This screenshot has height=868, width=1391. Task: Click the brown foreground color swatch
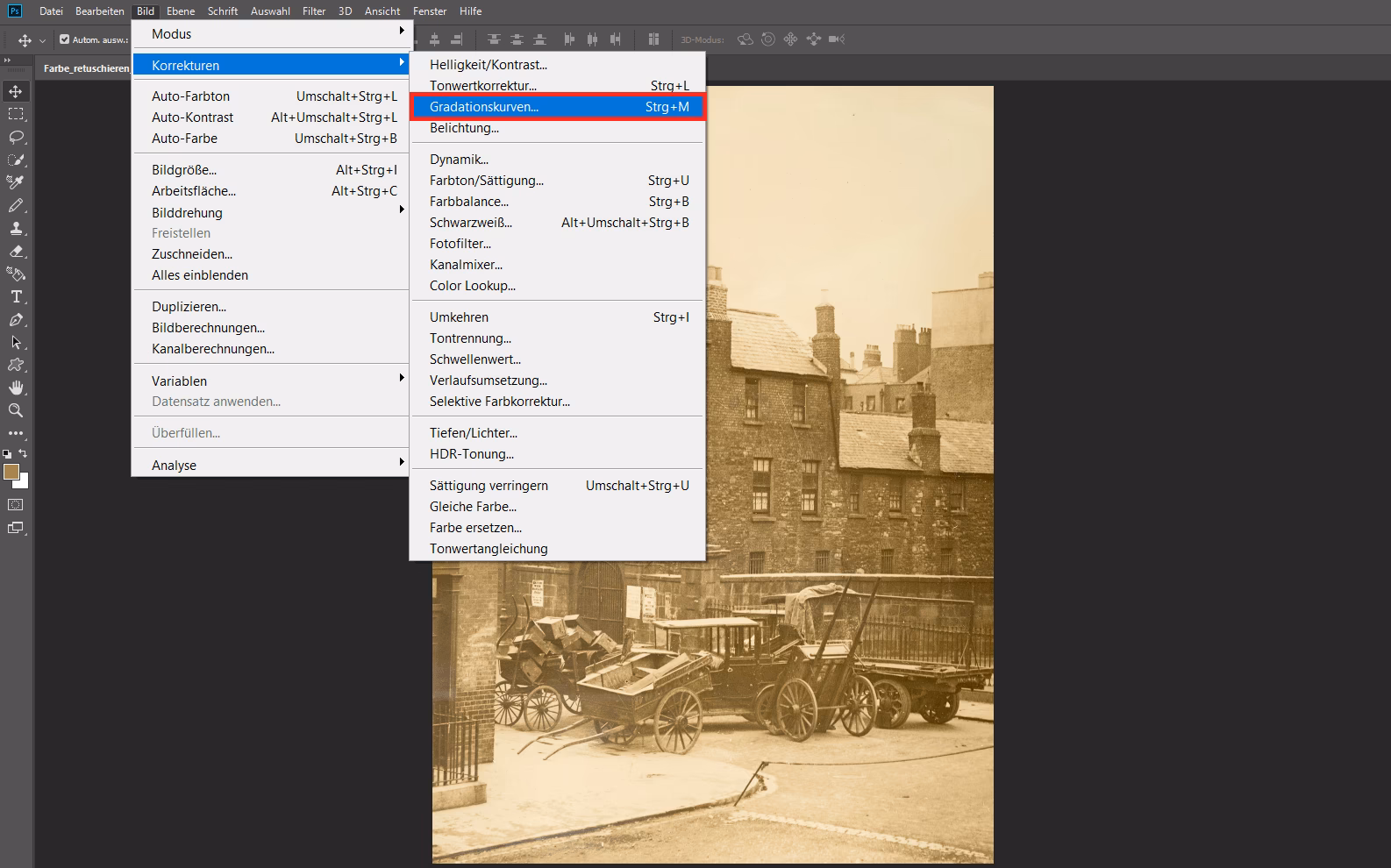11,472
